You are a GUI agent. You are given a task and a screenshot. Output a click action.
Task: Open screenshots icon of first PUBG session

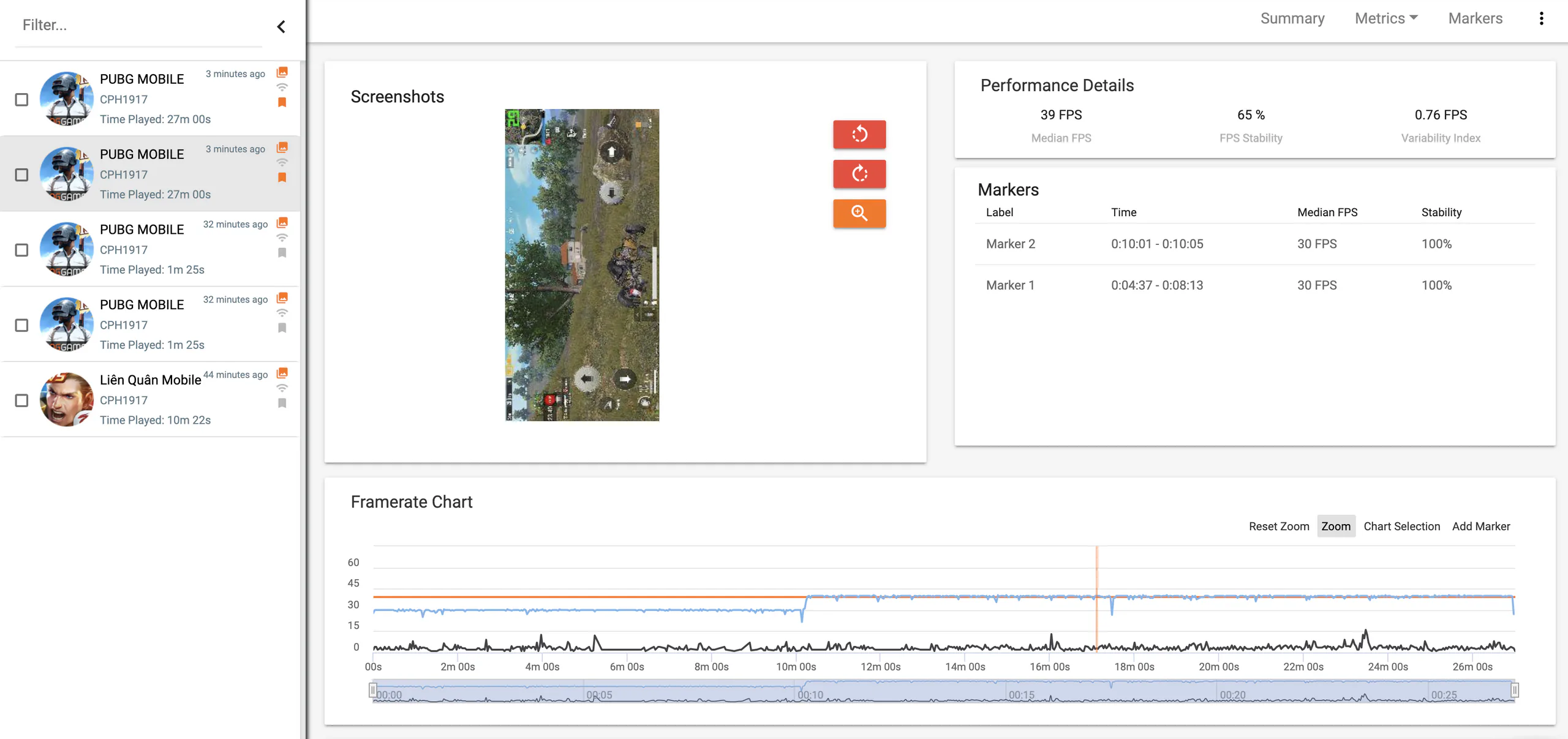click(282, 72)
